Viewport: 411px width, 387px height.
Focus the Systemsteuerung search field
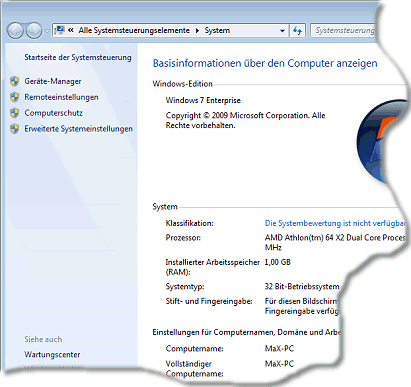click(x=343, y=31)
